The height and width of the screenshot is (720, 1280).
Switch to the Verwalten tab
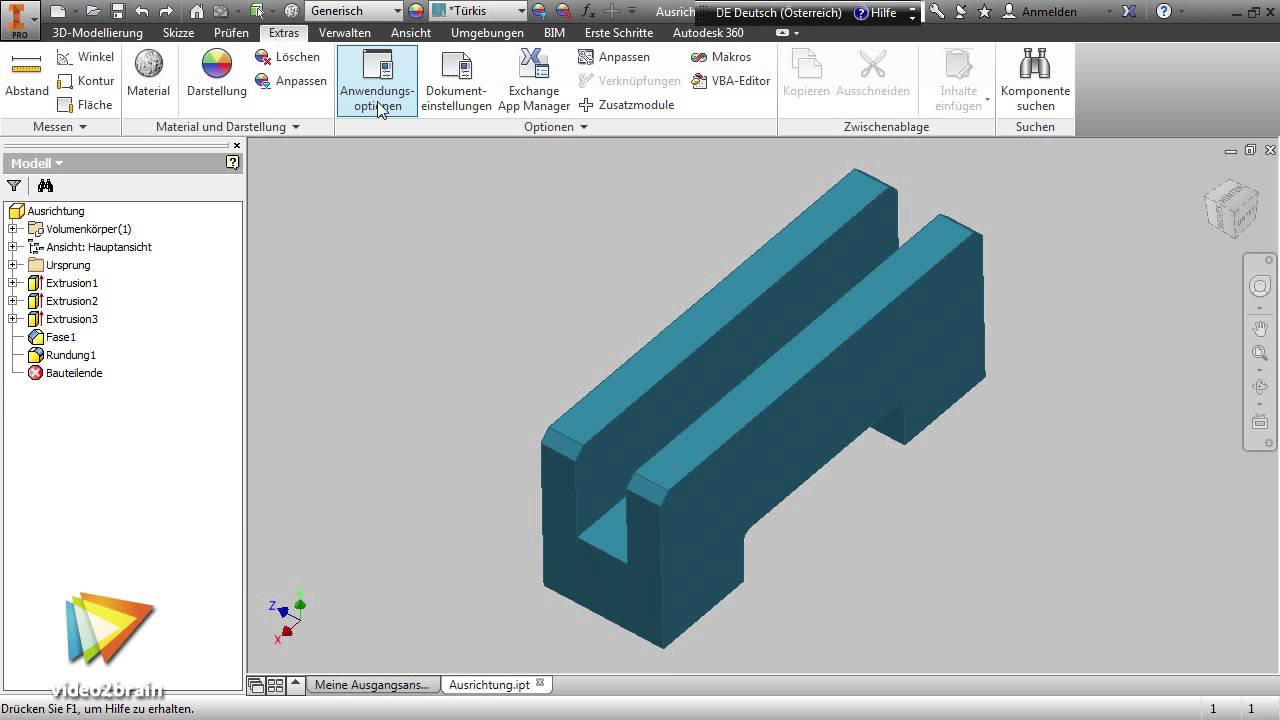(345, 33)
